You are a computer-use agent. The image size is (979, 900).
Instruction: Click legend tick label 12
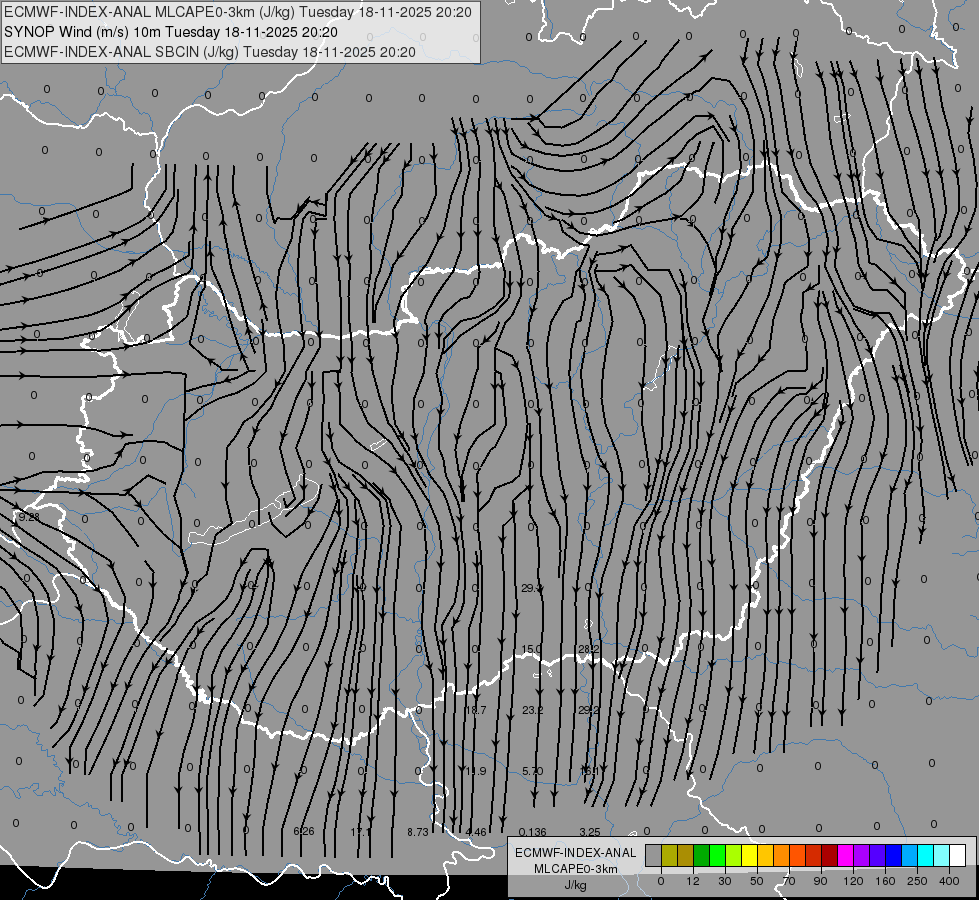coord(693,881)
